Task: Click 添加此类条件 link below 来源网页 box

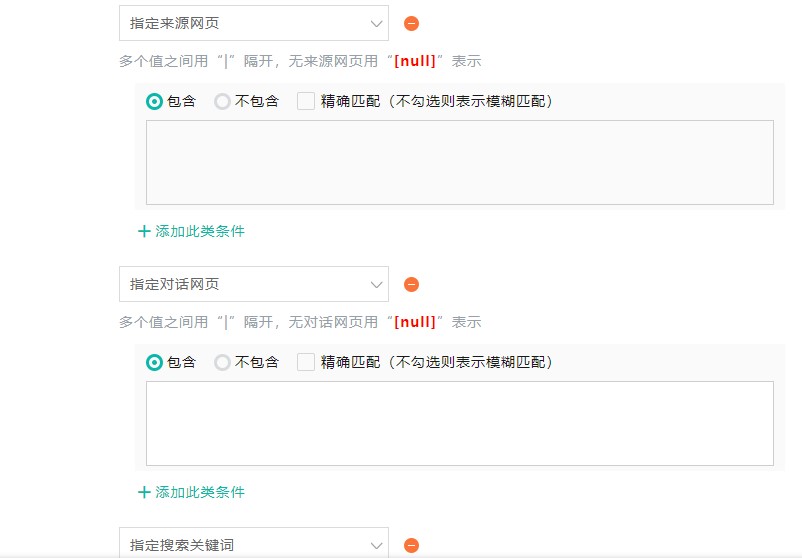Action: [x=199, y=231]
